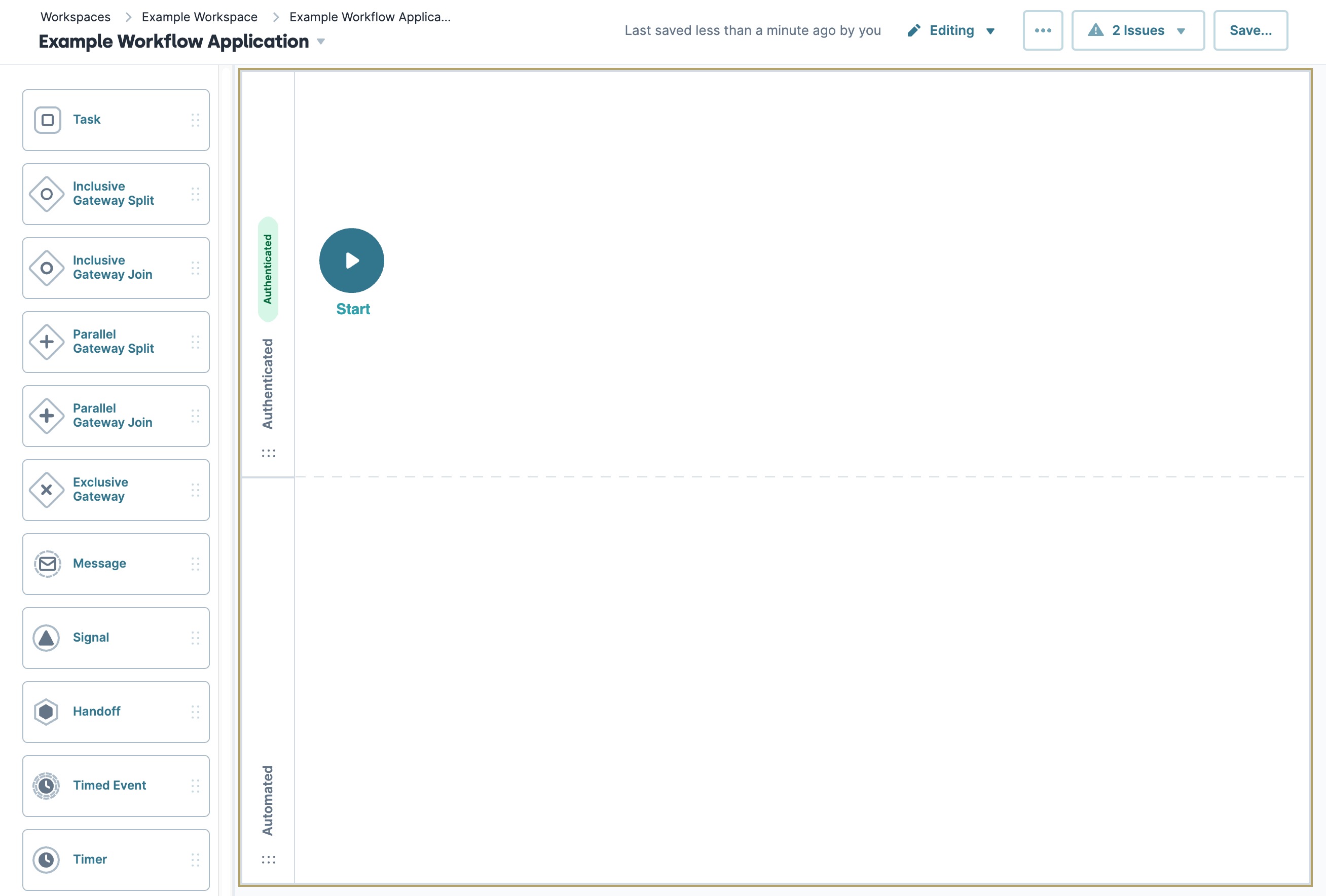Click the Editing pencil icon

[x=914, y=30]
